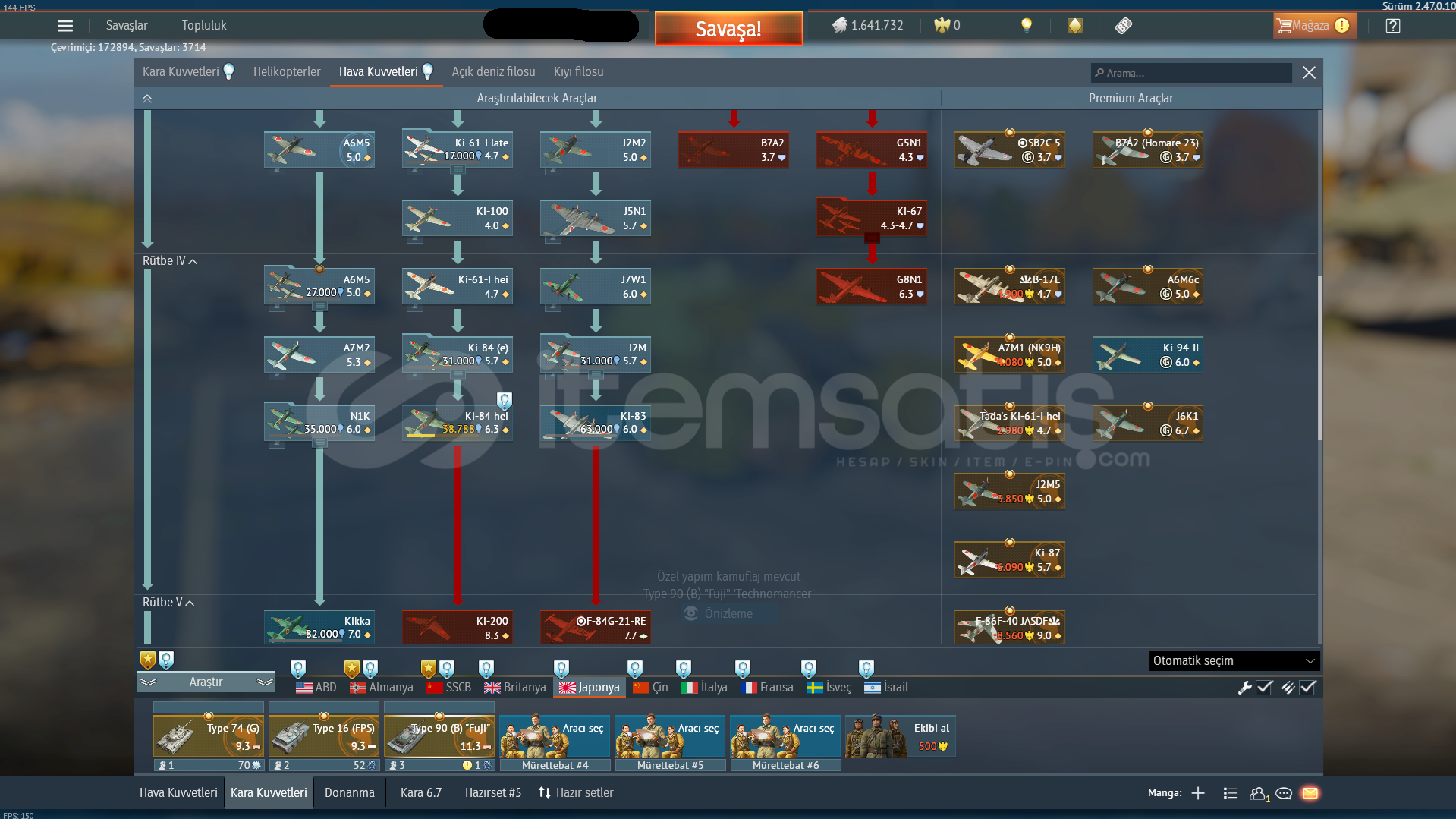Click the Silver Lions currency icon
Screen dimensions: 1456x819
[x=838, y=26]
